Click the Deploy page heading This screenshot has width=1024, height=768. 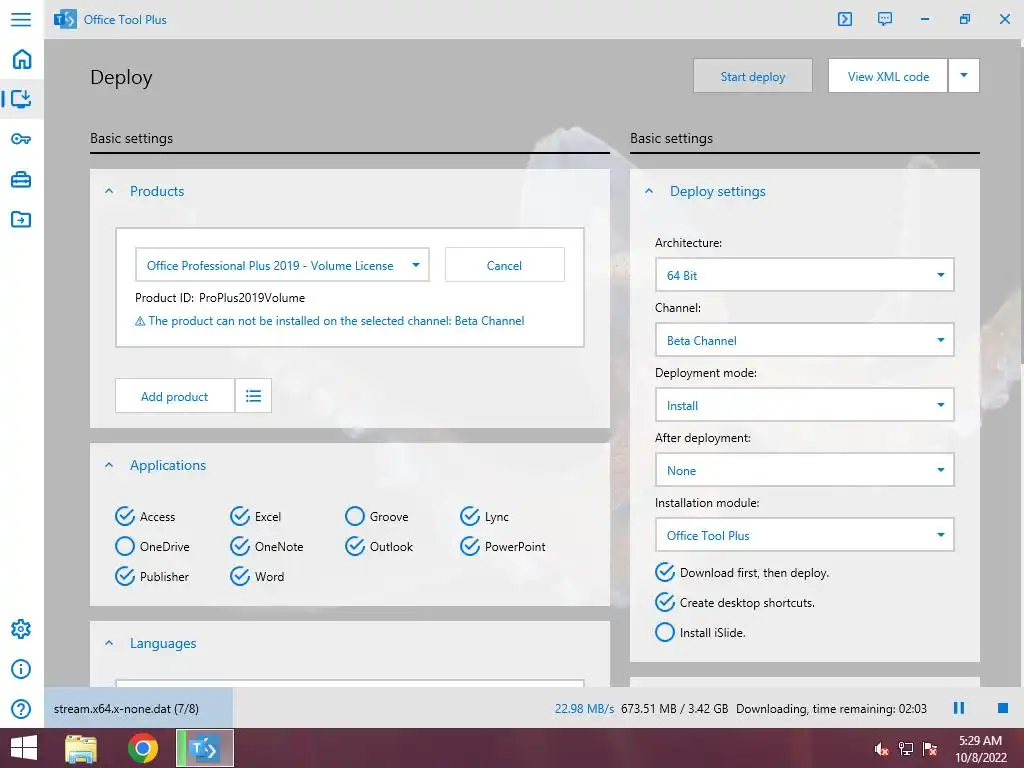point(121,77)
